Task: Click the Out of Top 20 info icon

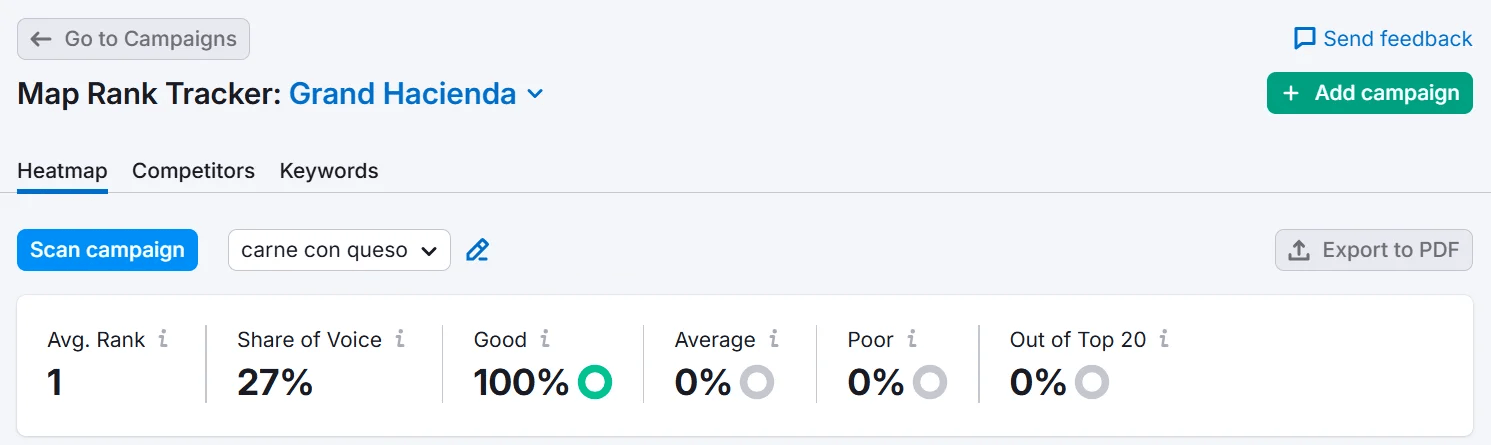Action: pos(1164,339)
